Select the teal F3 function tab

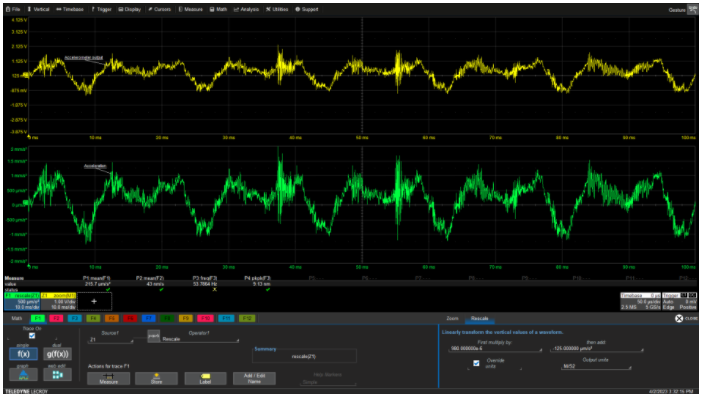pyautogui.click(x=74, y=318)
